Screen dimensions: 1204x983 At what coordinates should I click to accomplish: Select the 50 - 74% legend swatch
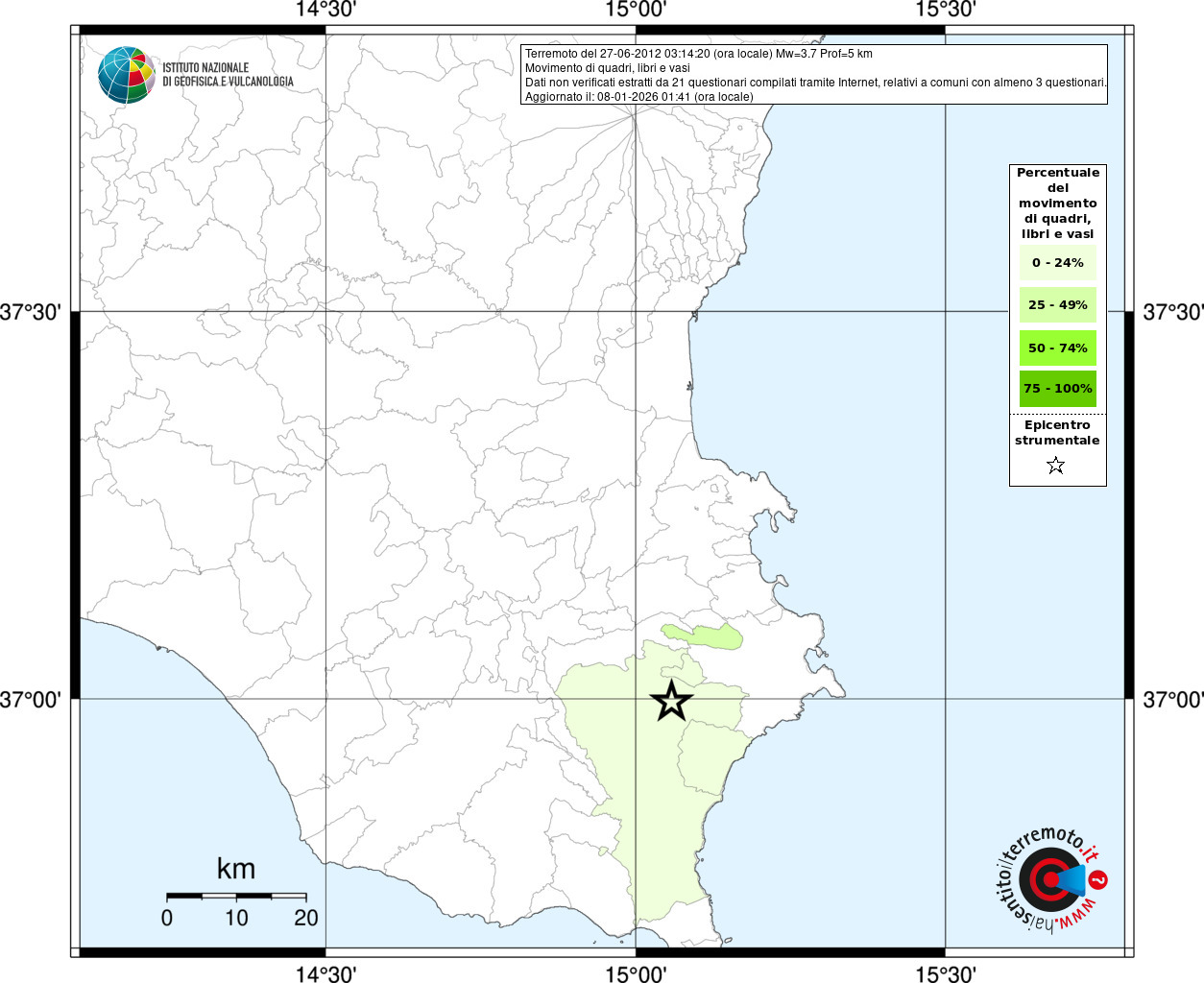pos(1058,348)
